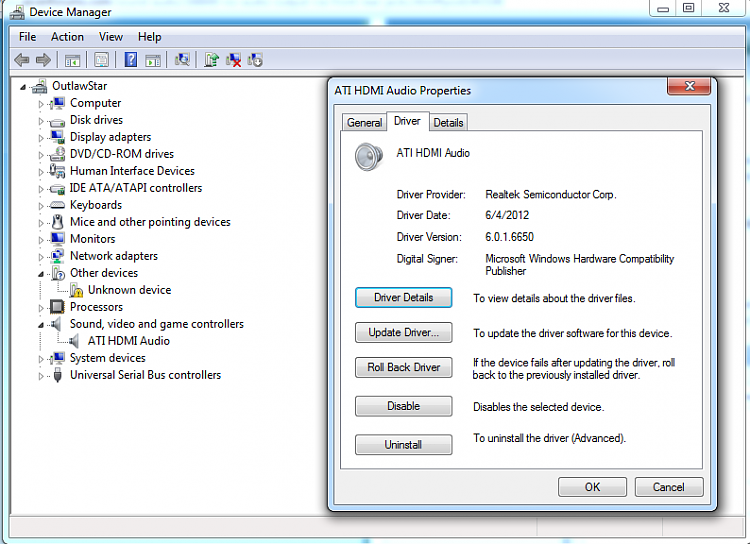Select ATI HDMI Audio tree item
Image resolution: width=750 pixels, height=544 pixels.
(x=129, y=341)
